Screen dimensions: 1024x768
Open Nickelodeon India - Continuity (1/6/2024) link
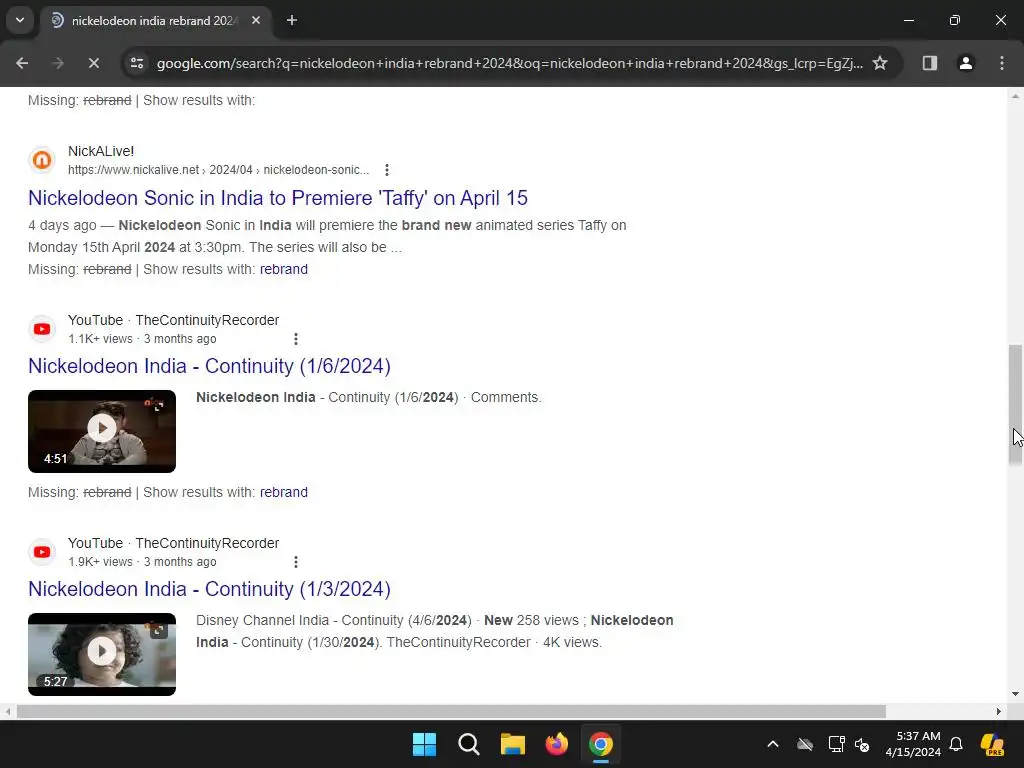coord(209,366)
